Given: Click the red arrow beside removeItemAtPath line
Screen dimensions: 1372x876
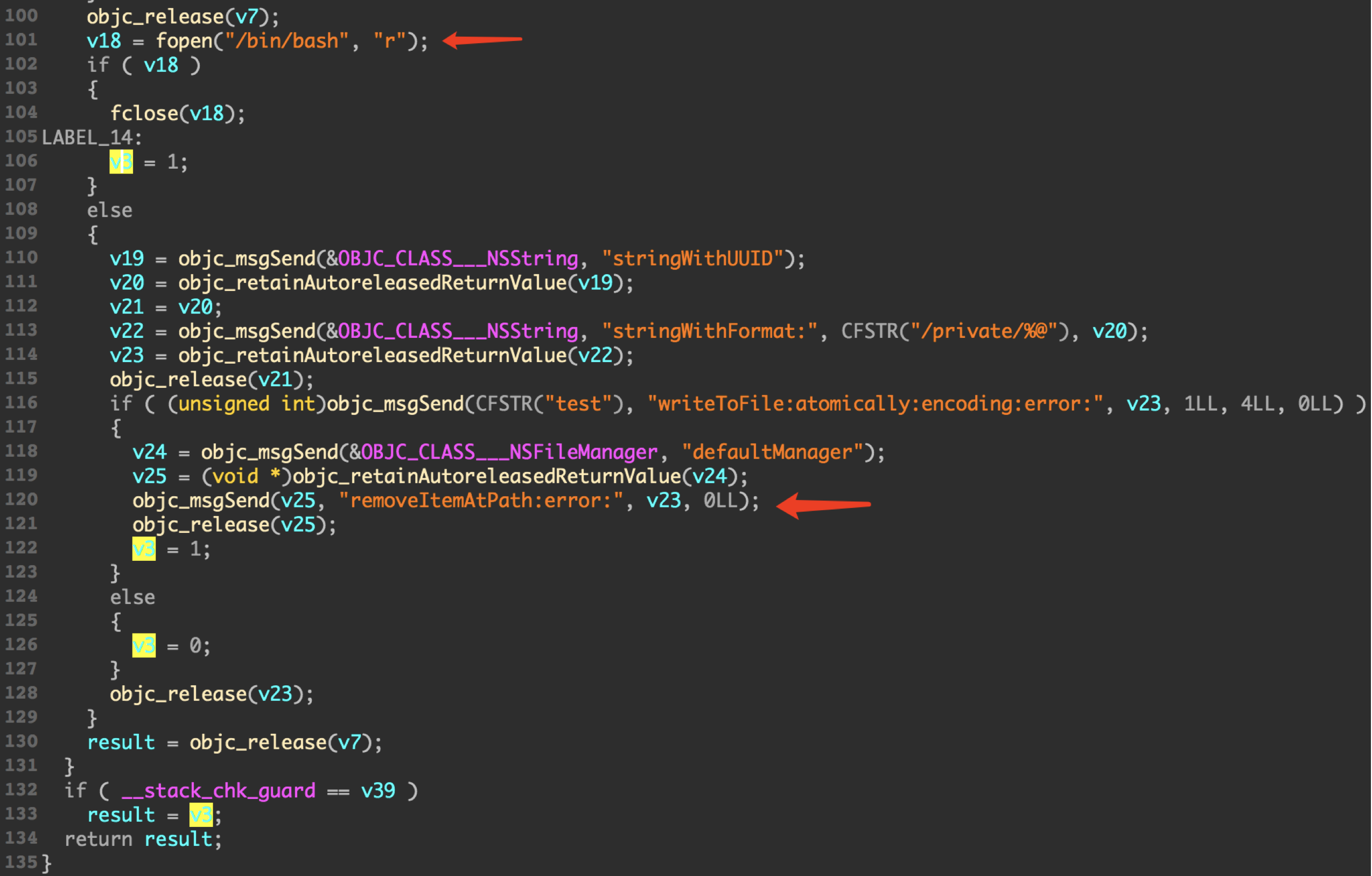Looking at the screenshot, I should (x=823, y=504).
